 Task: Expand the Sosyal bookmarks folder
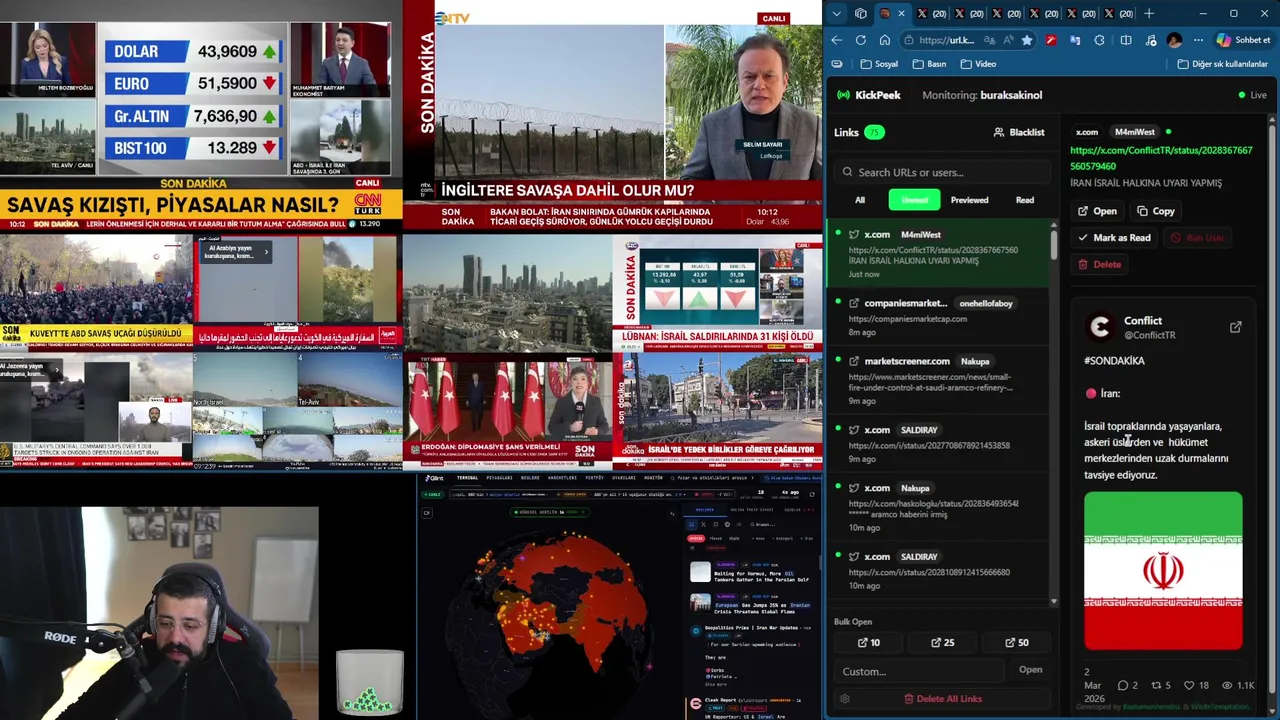click(879, 64)
